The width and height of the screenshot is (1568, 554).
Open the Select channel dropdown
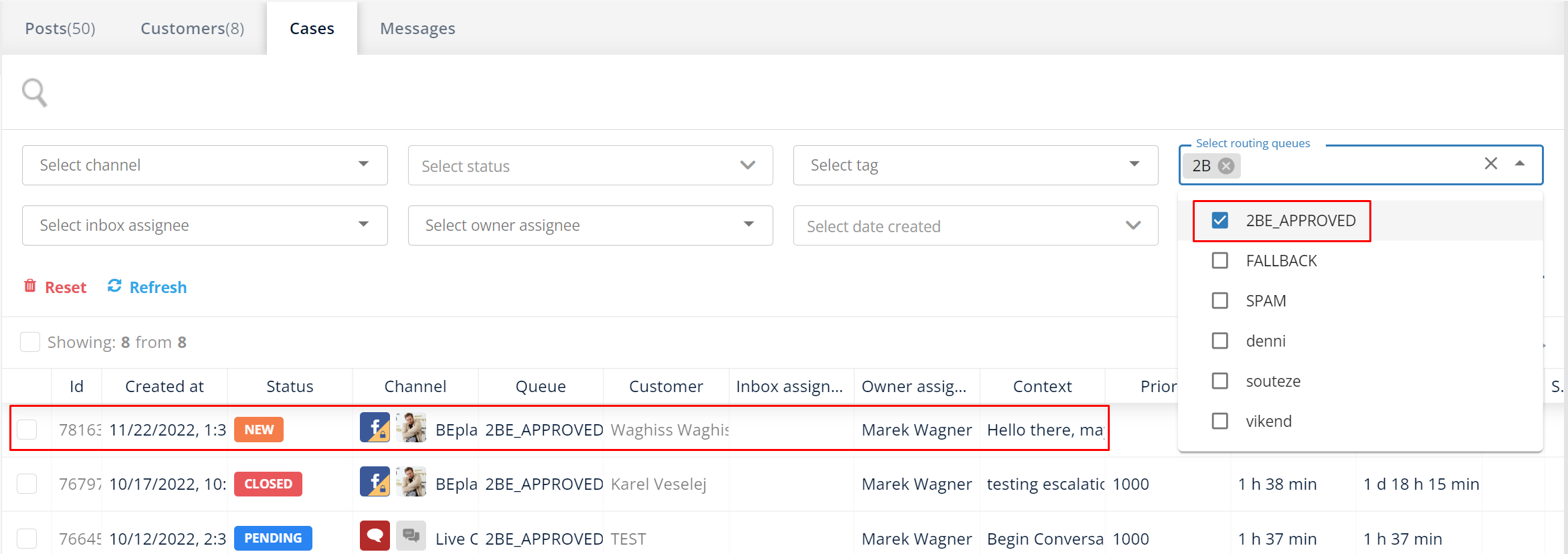point(205,165)
